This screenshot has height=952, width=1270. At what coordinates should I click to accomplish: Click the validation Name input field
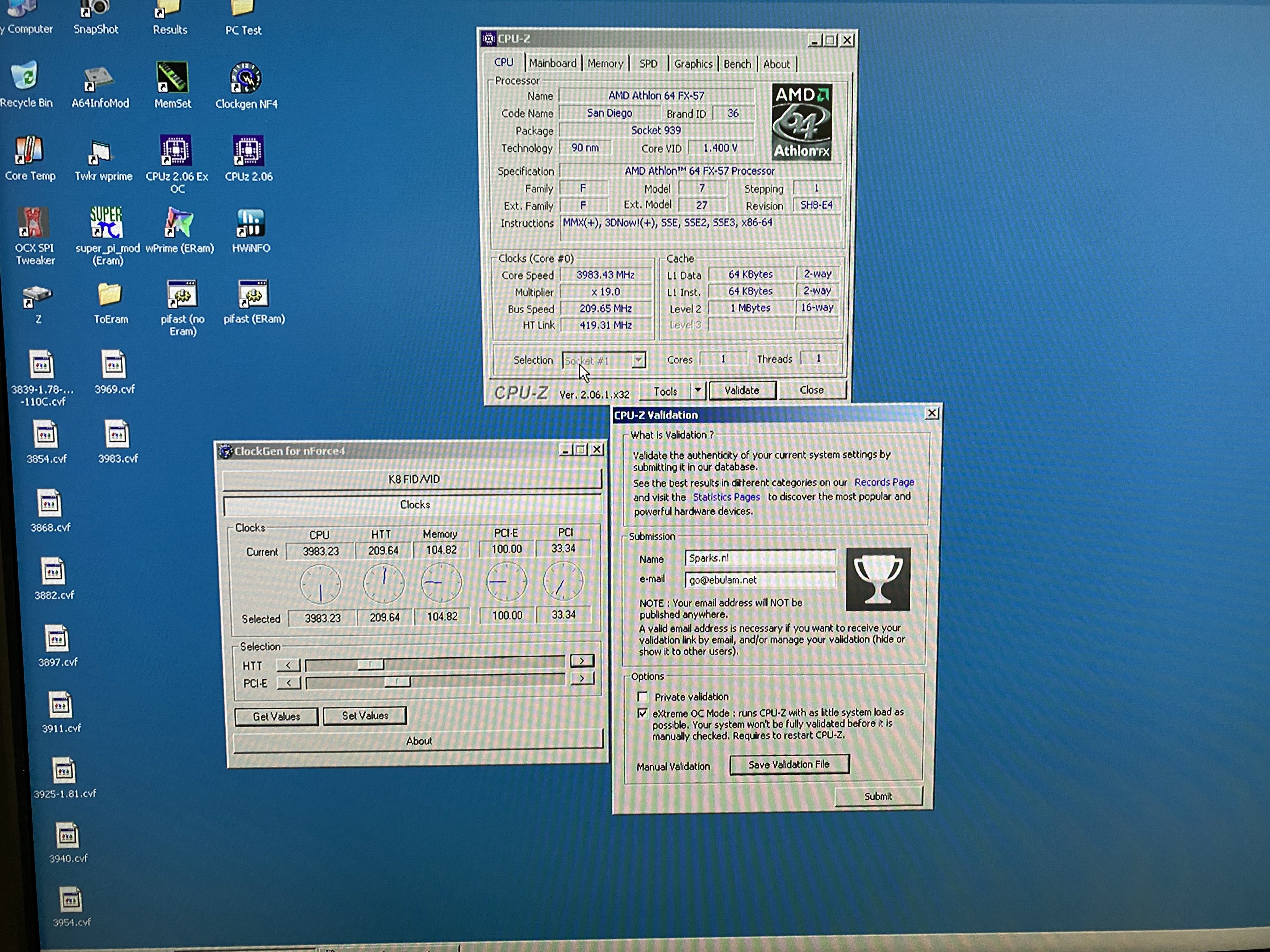pos(760,558)
